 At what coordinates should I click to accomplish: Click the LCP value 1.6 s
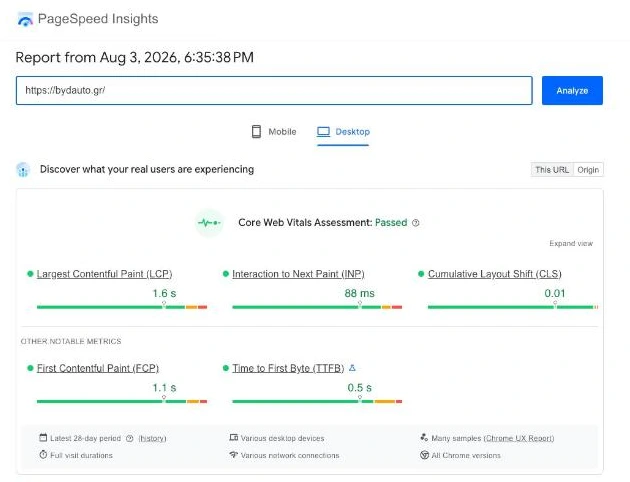click(164, 294)
